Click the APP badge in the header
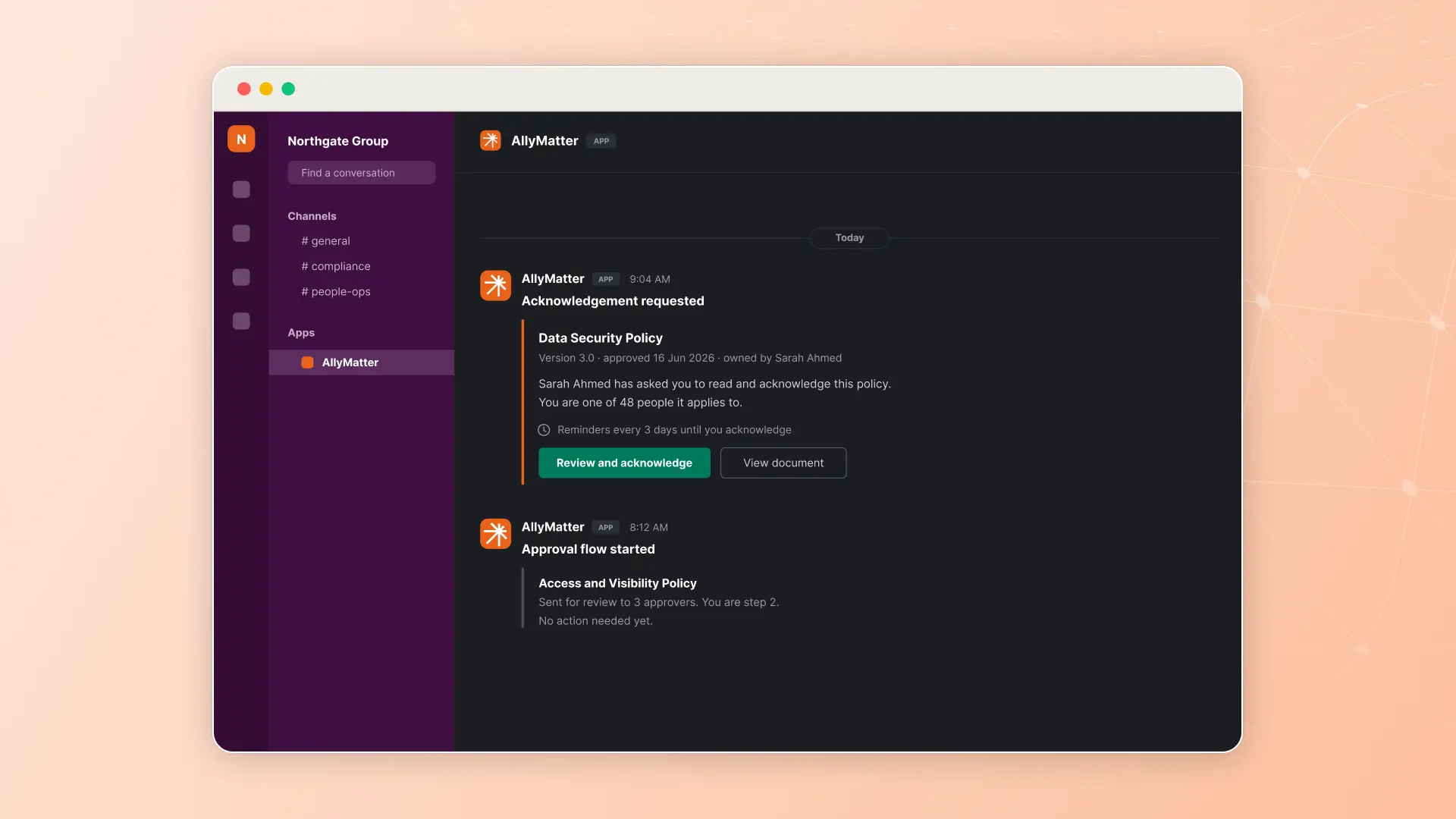Viewport: 1456px width, 819px height. tap(601, 141)
